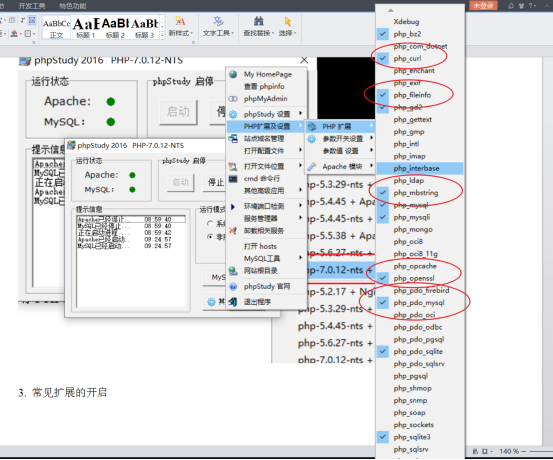Select highlighted php-7.0.12-nts version row

point(340,270)
